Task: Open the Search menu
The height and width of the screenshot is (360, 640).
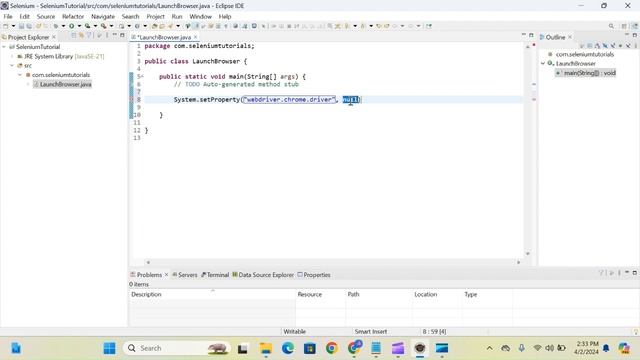Action: [x=130, y=16]
